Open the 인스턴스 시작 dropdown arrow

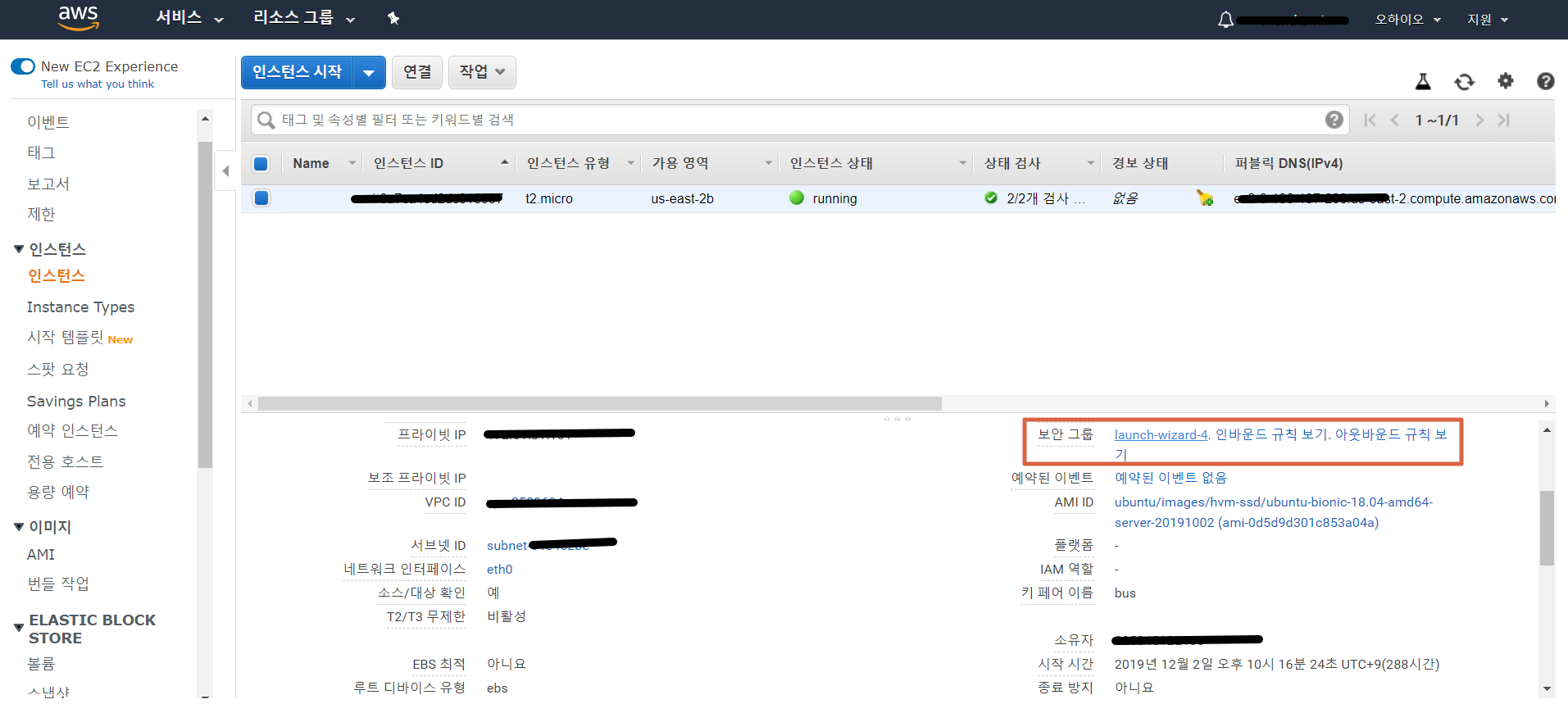point(369,72)
